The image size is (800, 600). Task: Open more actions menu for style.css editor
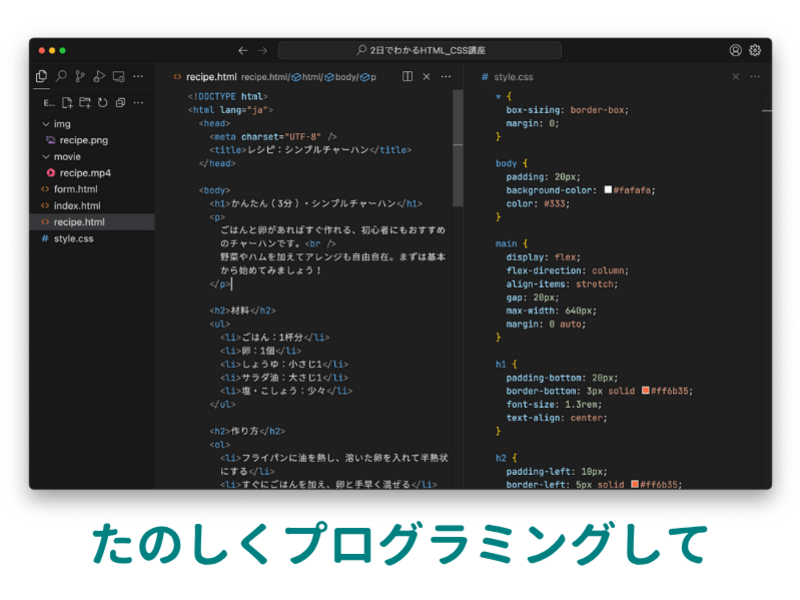coord(755,76)
